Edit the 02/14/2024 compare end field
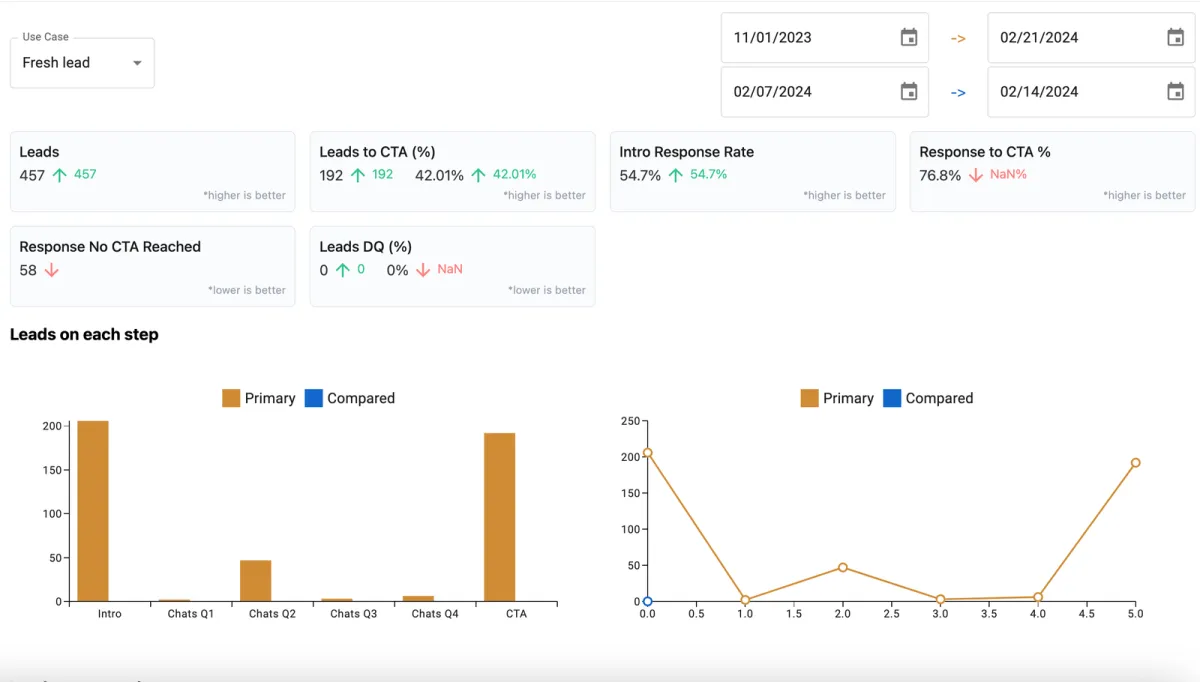The image size is (1200, 682). 1091,92
